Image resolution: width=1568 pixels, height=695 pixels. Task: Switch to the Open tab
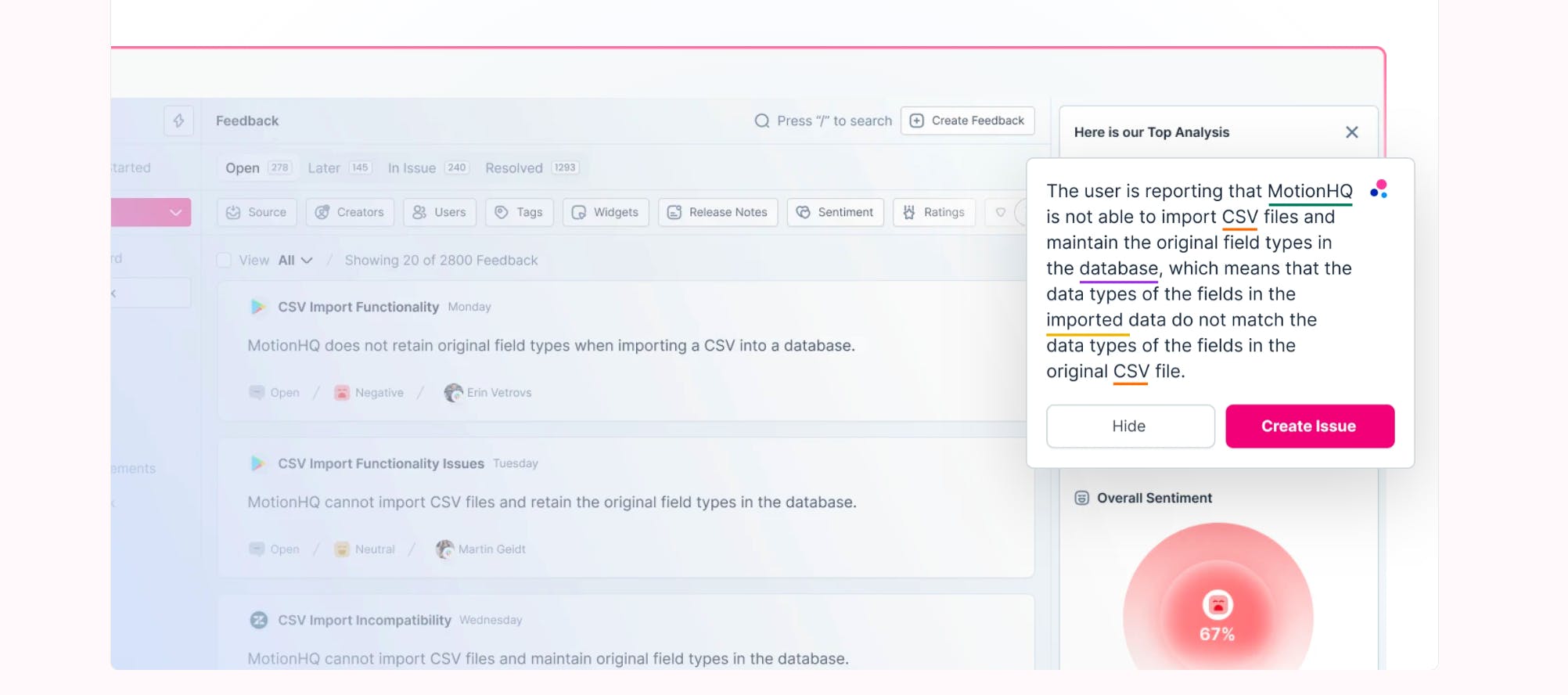point(258,167)
